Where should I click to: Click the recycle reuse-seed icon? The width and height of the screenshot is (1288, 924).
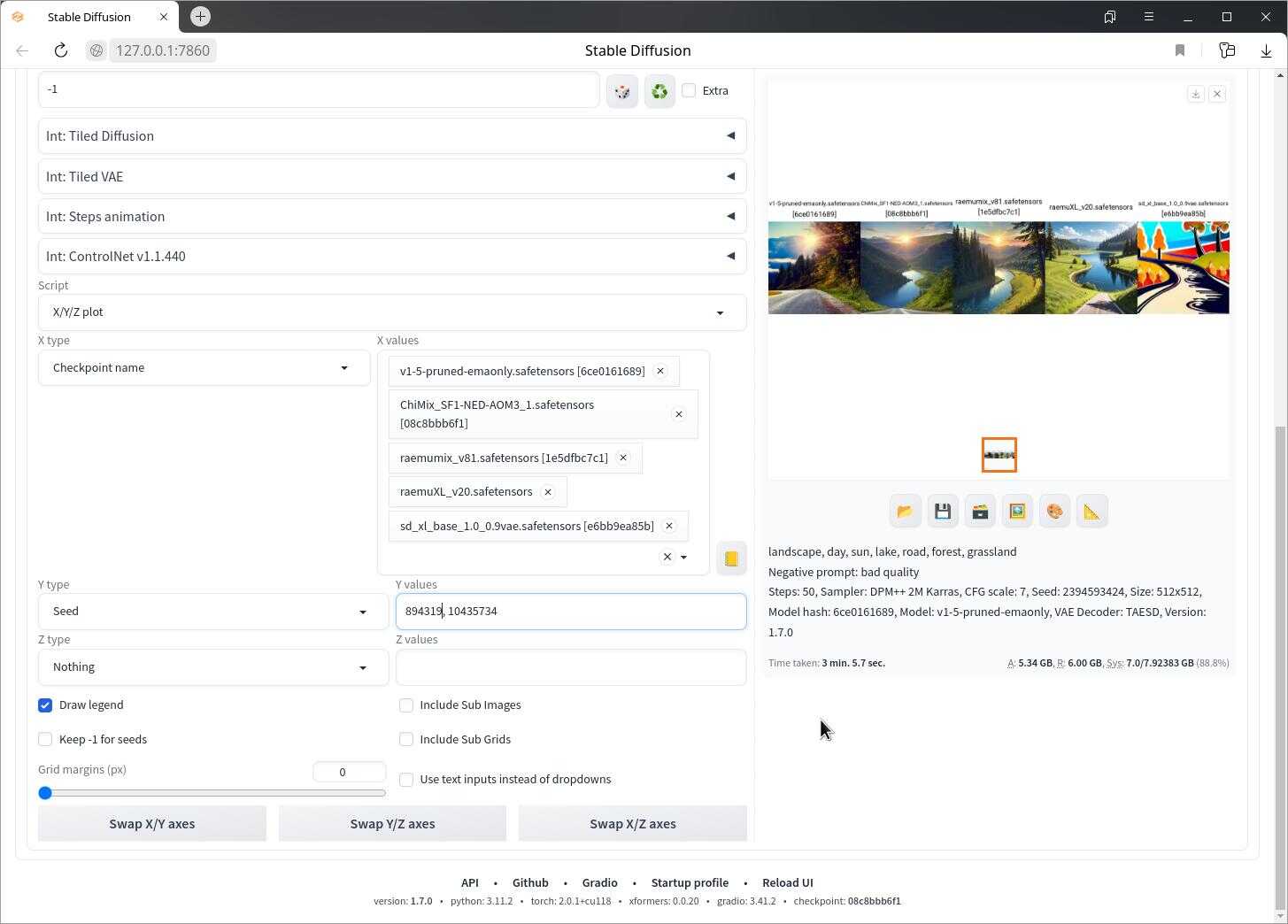pyautogui.click(x=659, y=91)
